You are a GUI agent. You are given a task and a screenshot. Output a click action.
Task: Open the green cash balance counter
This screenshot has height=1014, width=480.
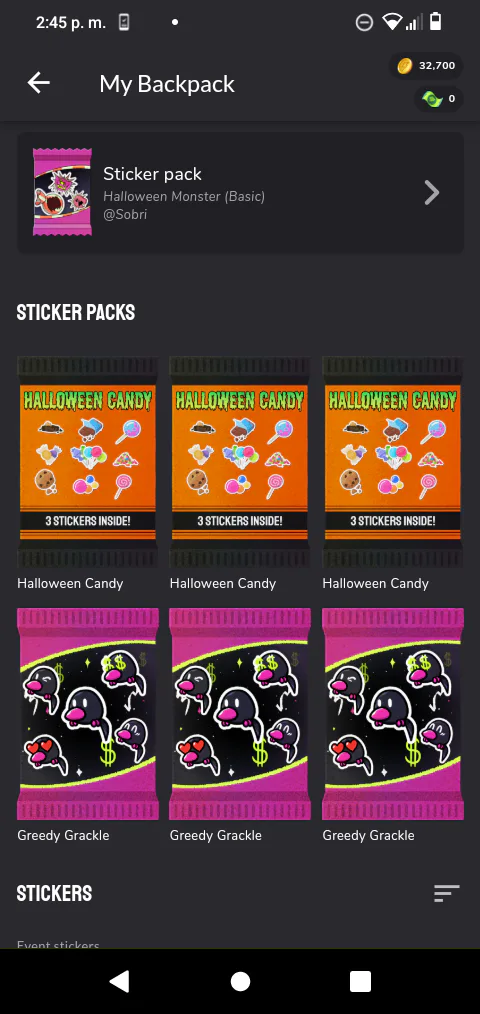pos(439,99)
